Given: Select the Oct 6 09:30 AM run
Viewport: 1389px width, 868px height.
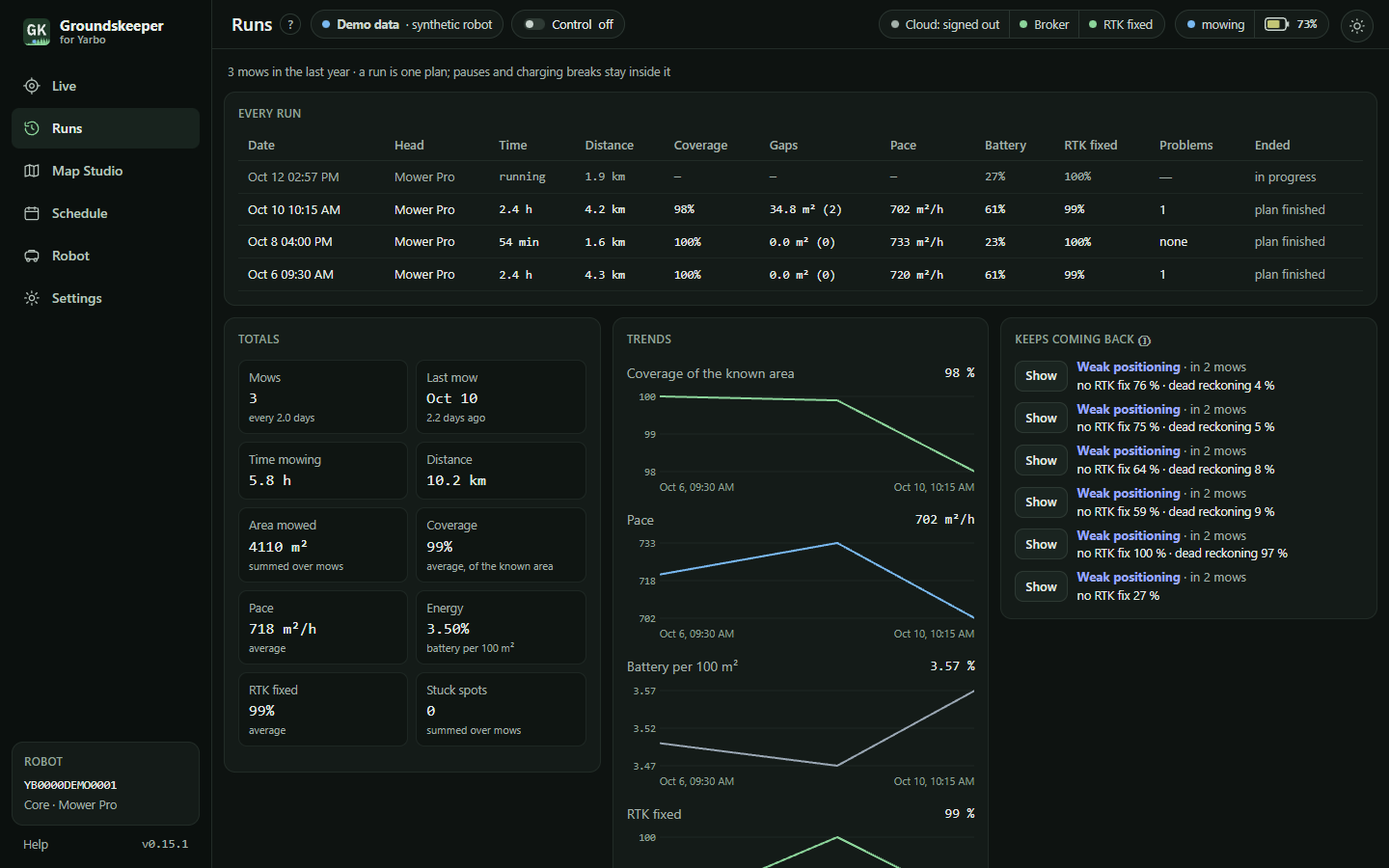Looking at the screenshot, I should click(800, 275).
